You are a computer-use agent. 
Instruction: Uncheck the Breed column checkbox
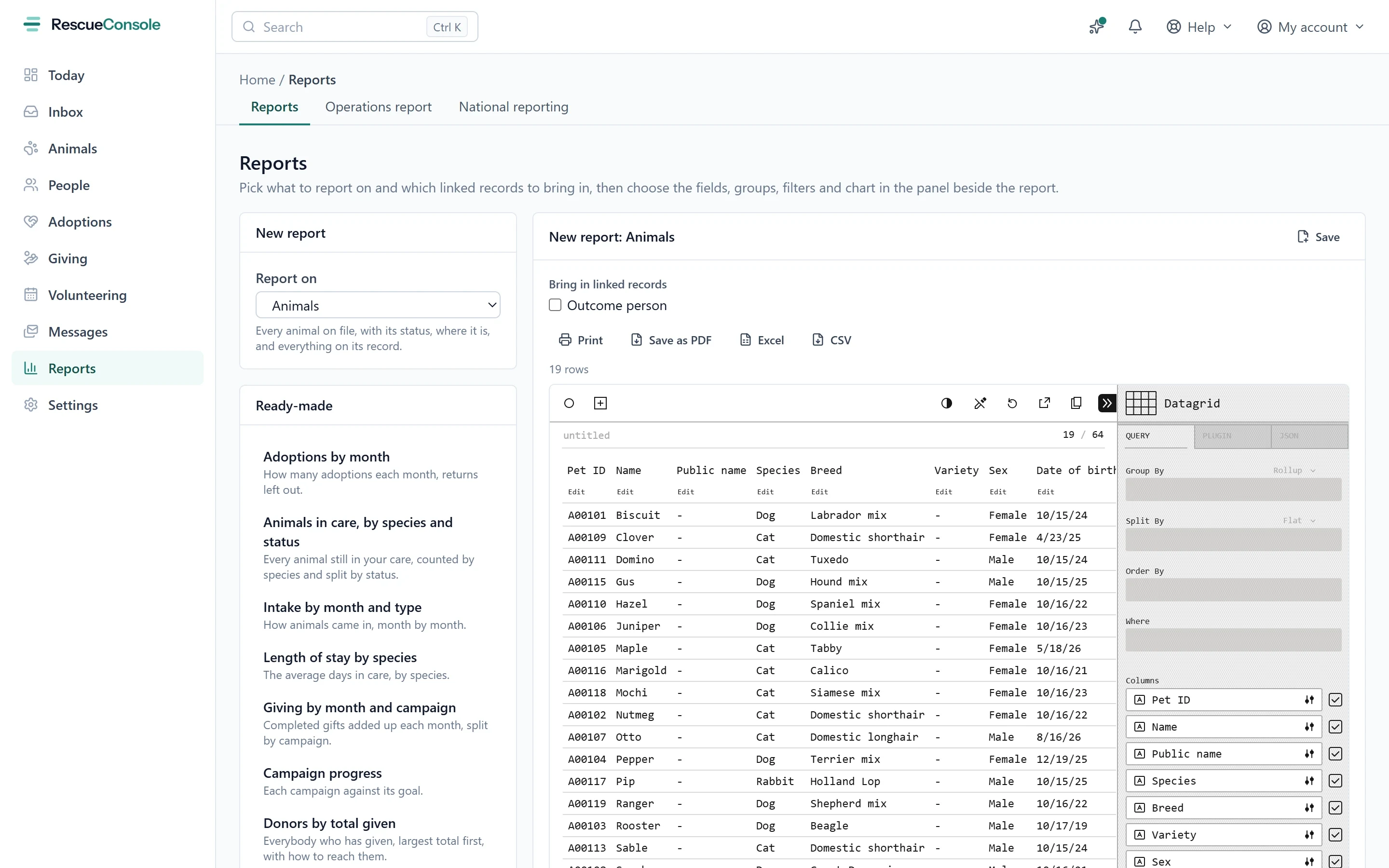(x=1335, y=808)
